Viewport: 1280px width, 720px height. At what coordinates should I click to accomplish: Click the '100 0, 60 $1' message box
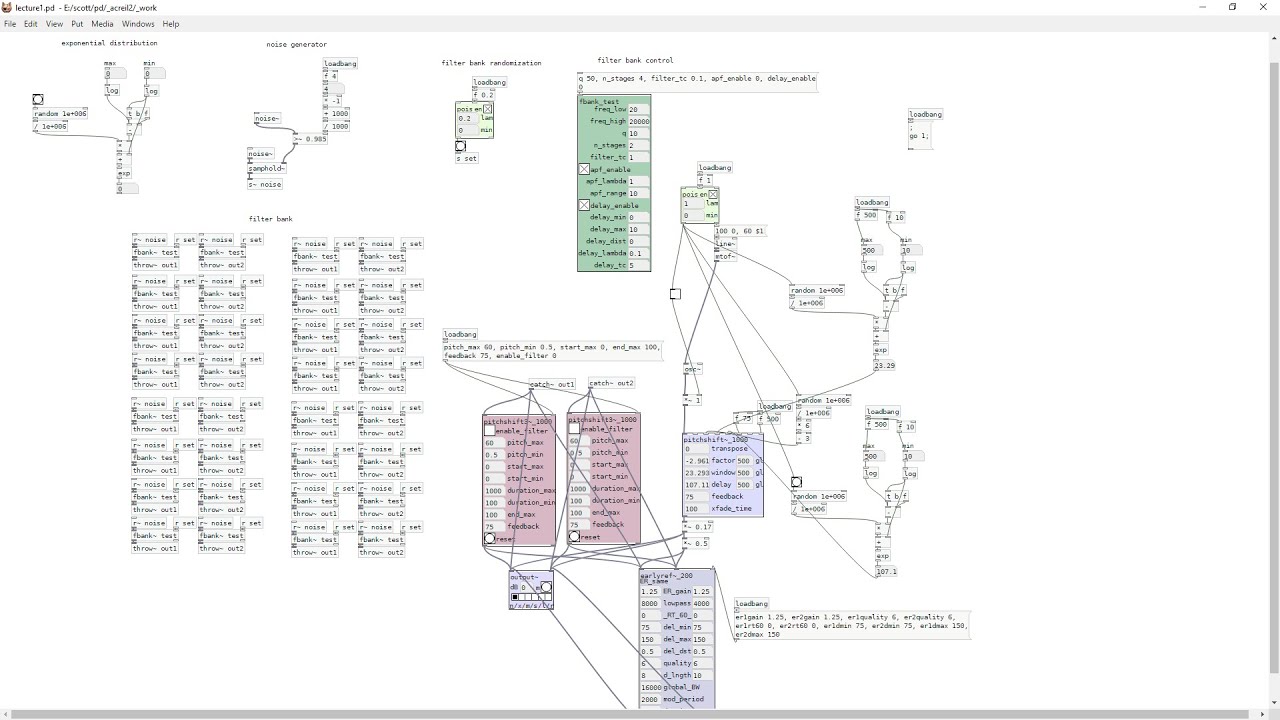(740, 231)
